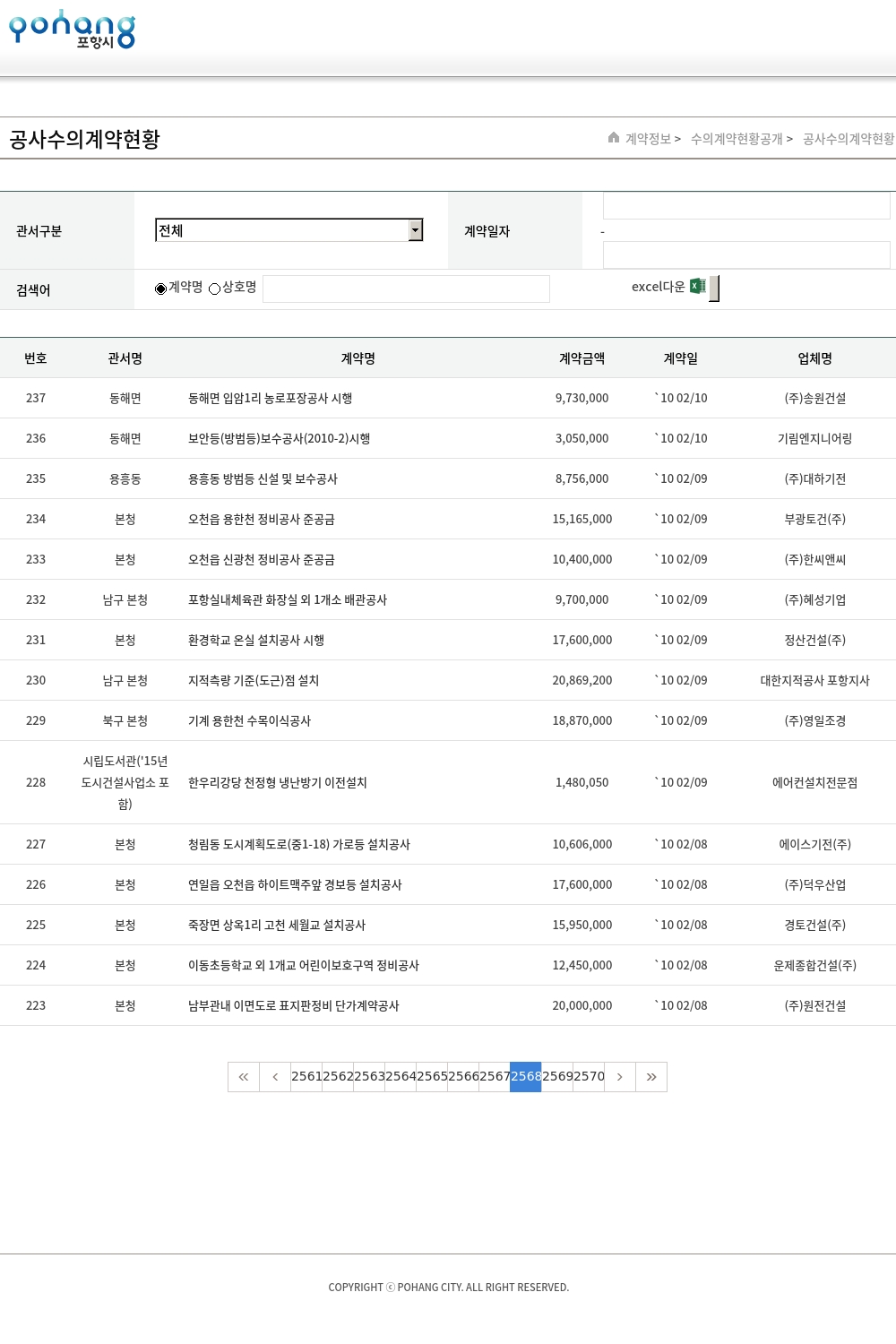The image size is (896, 1344).
Task: Go to the previous page arrow
Action: [x=275, y=1077]
